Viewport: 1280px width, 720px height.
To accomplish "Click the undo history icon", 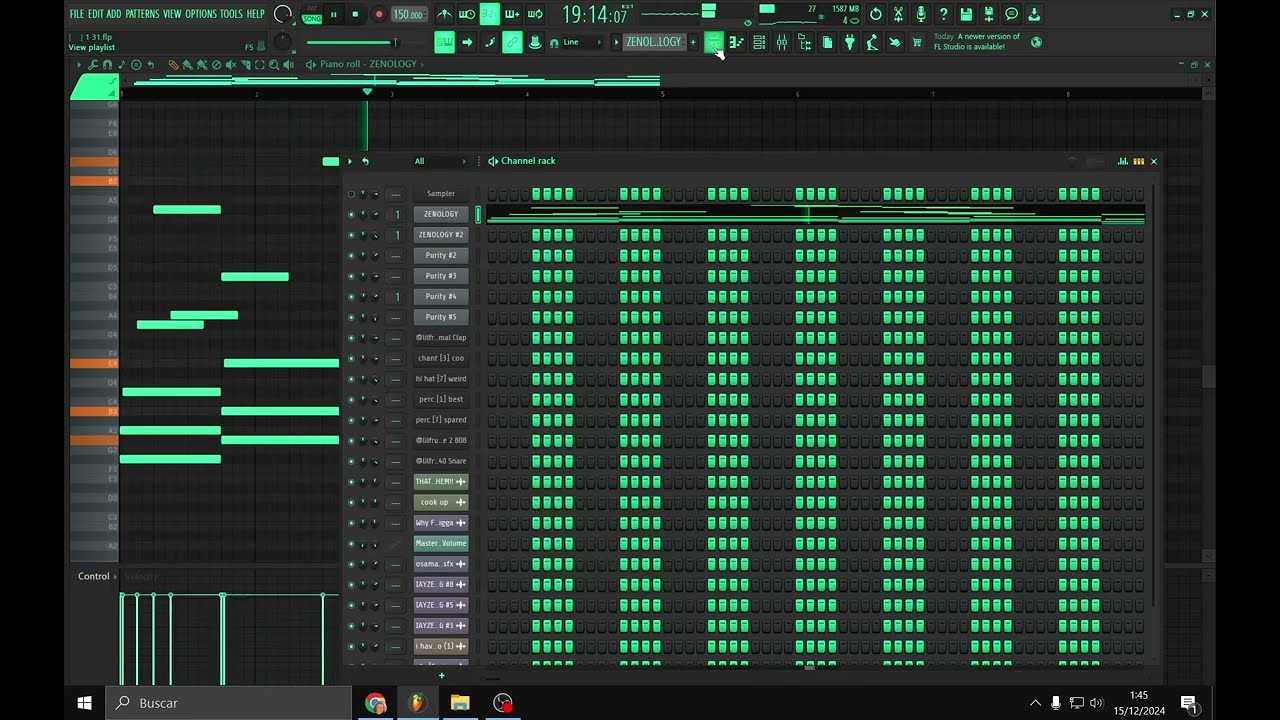I will (x=876, y=14).
